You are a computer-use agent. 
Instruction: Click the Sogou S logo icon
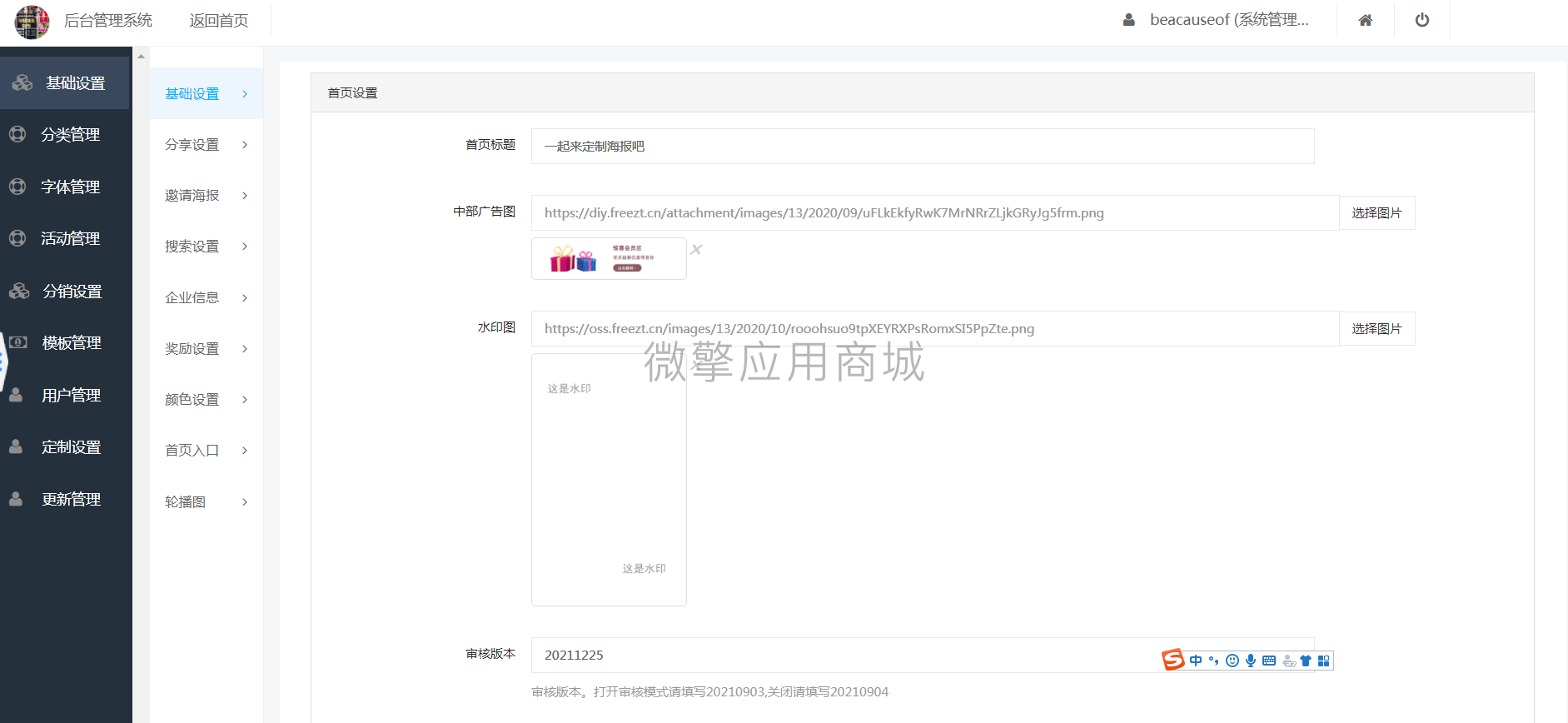[x=1173, y=660]
